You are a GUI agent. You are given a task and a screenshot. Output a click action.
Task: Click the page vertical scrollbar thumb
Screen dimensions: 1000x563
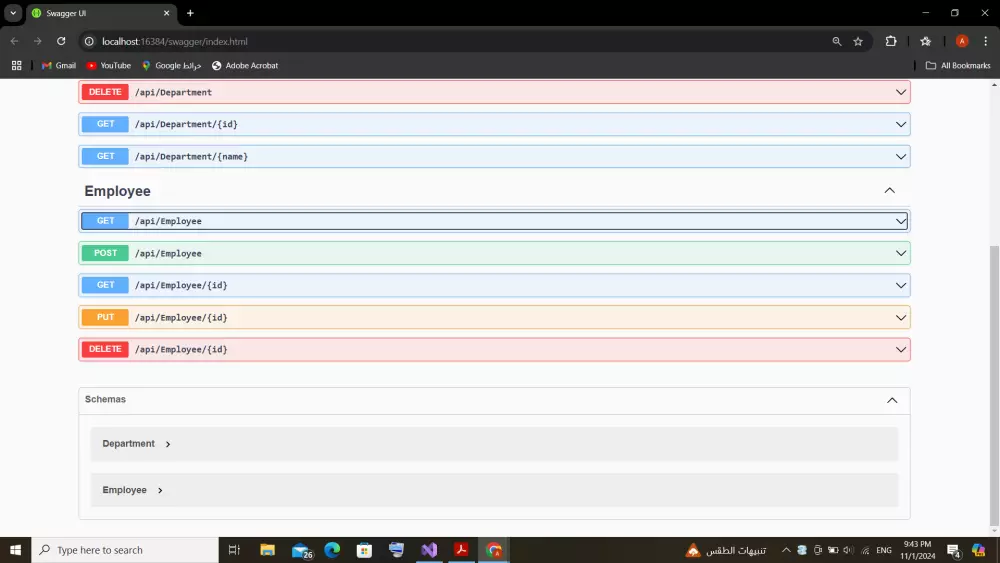click(994, 386)
